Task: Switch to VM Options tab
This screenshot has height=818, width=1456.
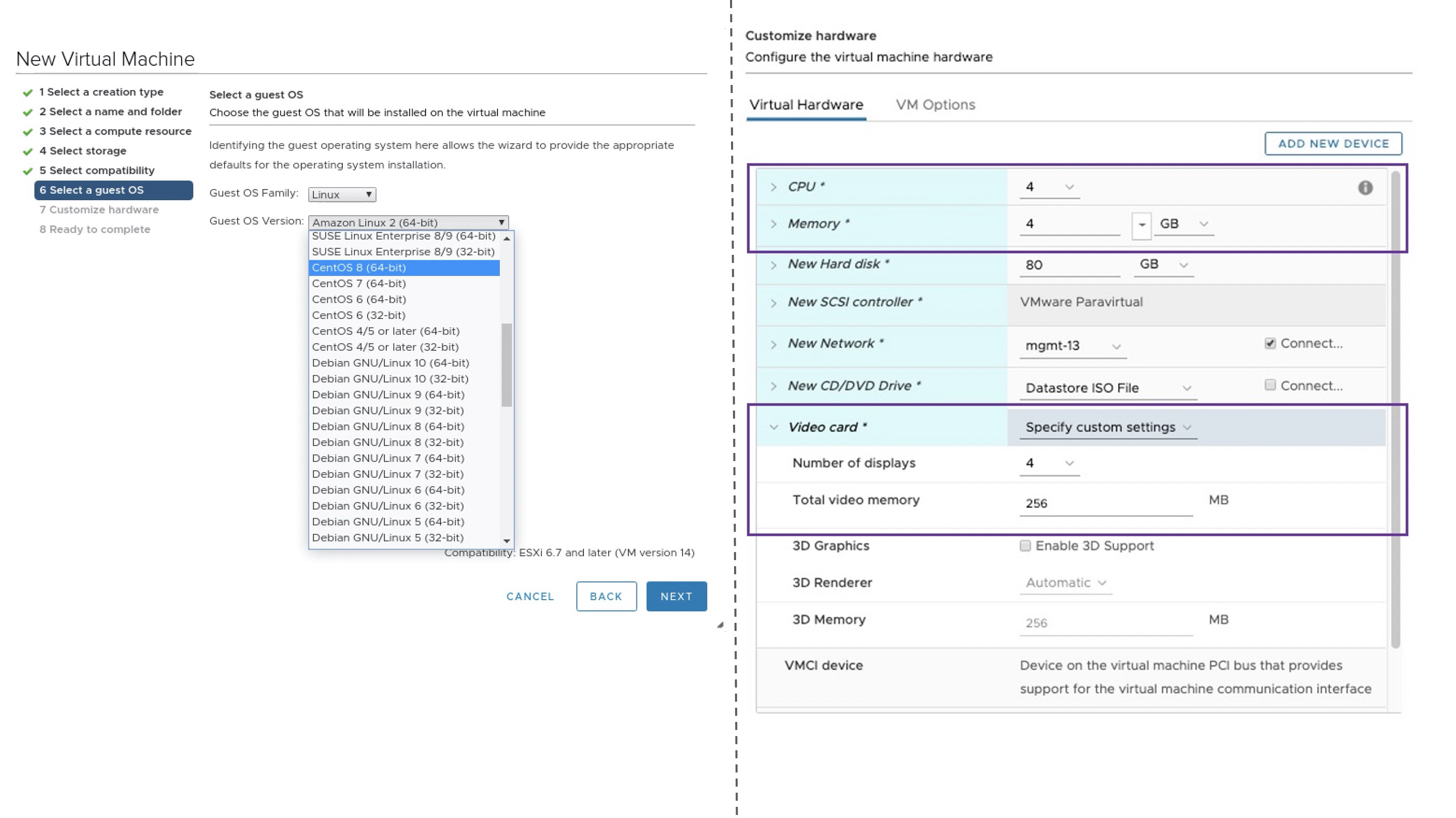Action: tap(936, 105)
